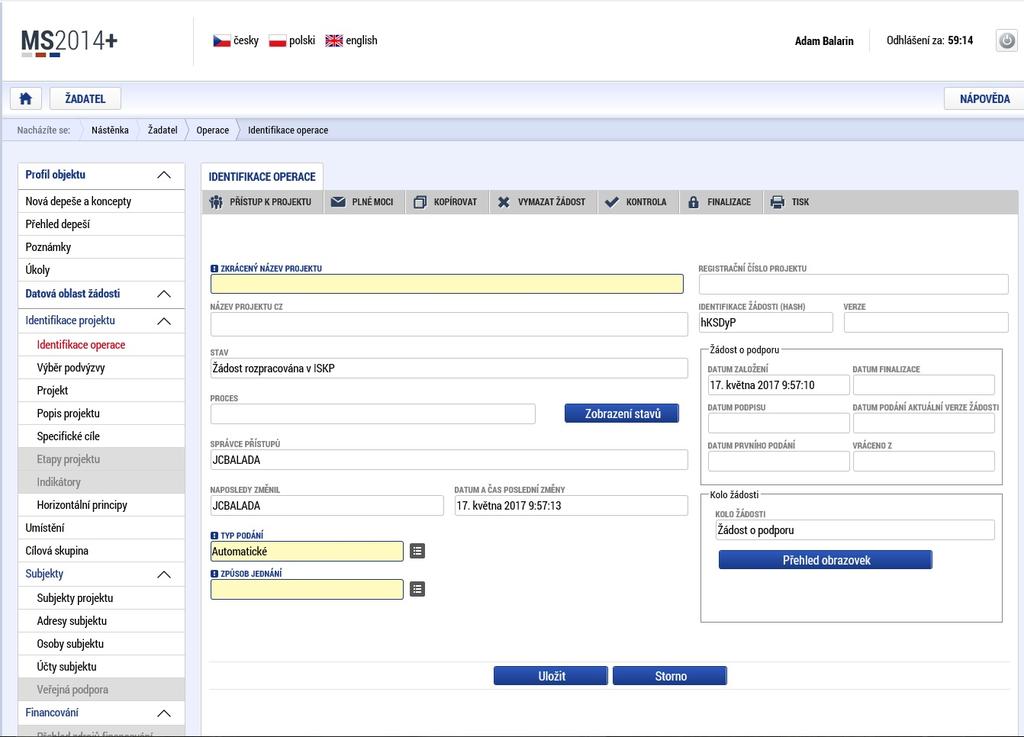Open the Žadatel menu button
This screenshot has height=737, width=1024.
coord(85,99)
